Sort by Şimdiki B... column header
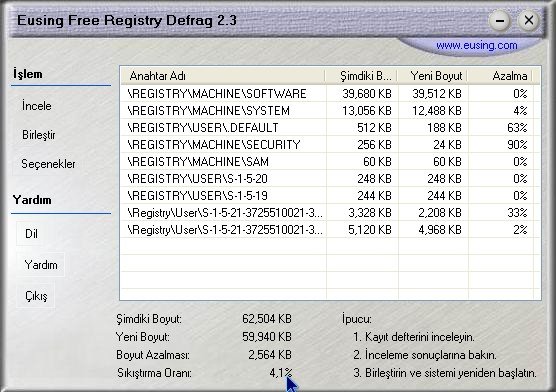The height and width of the screenshot is (392, 556). tap(361, 76)
